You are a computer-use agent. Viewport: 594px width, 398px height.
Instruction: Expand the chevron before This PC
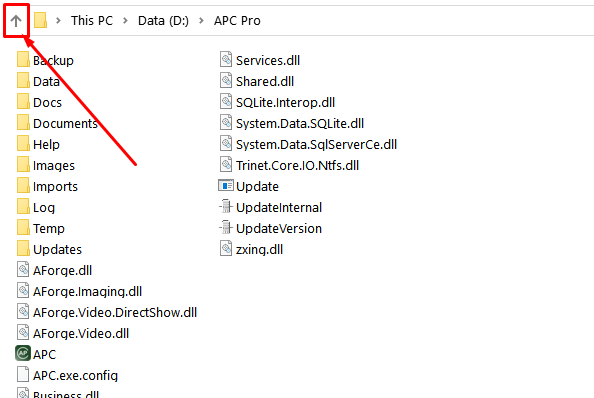(58, 20)
